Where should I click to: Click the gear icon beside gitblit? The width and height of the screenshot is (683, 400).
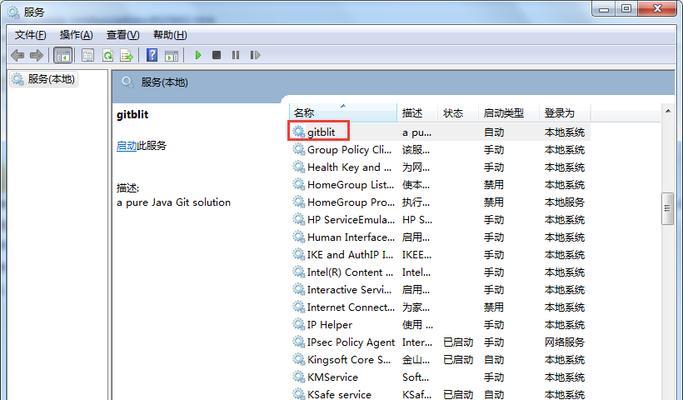pyautogui.click(x=299, y=132)
